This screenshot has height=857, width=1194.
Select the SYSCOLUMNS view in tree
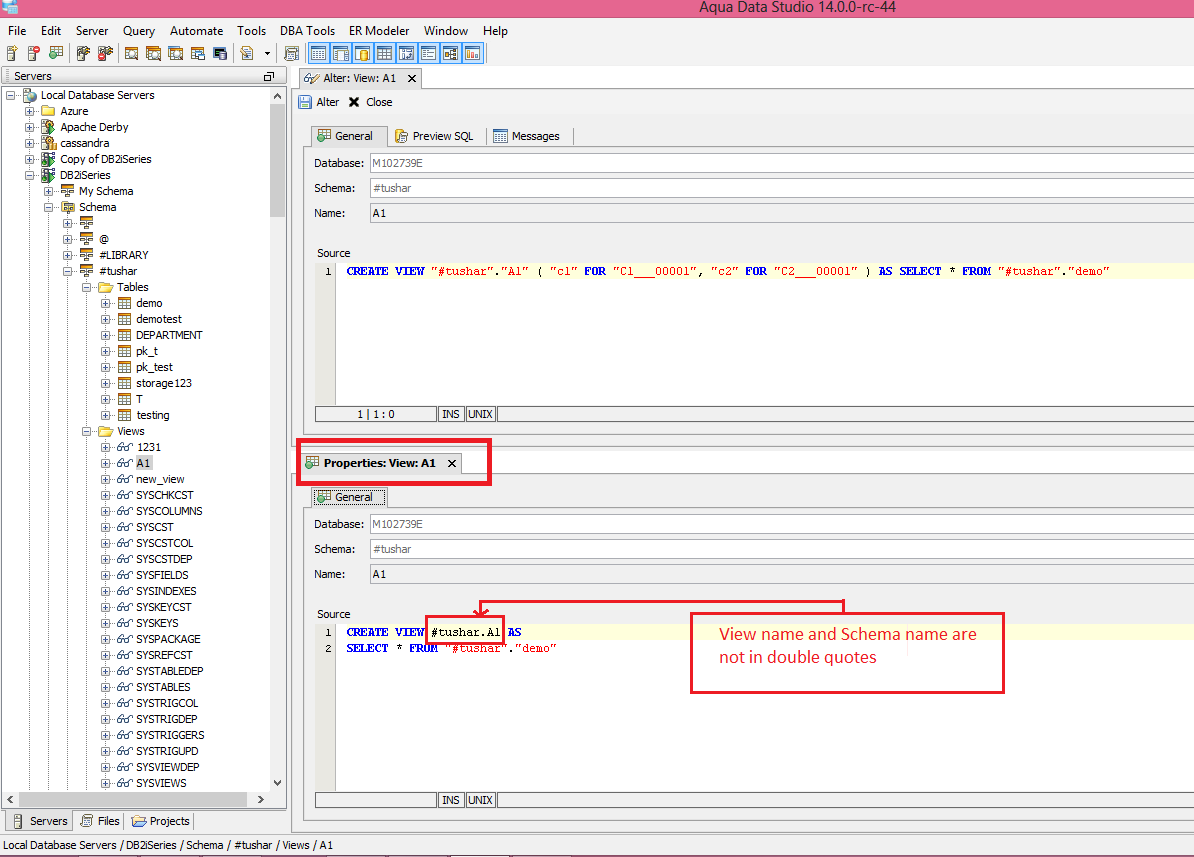(x=169, y=511)
